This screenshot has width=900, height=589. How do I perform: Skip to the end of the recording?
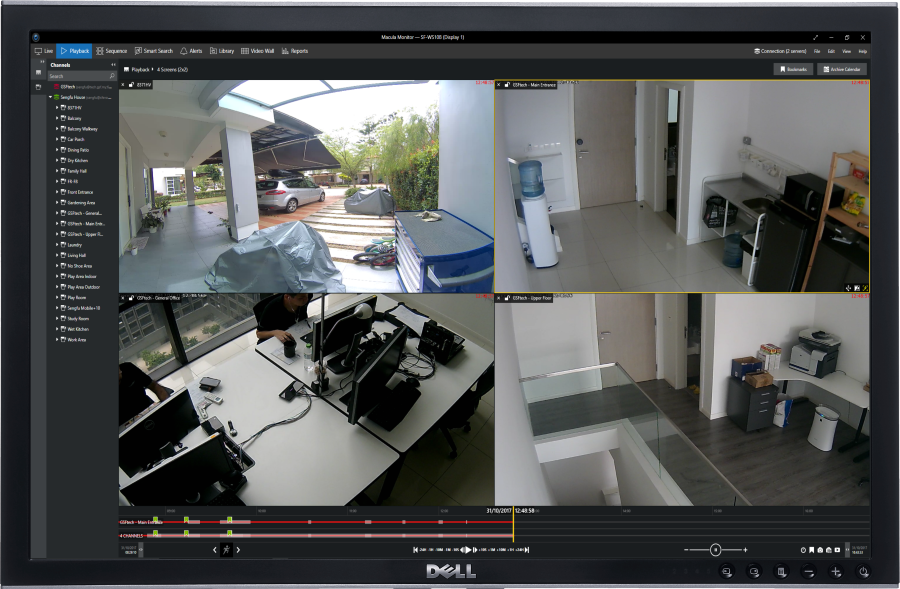coord(527,550)
